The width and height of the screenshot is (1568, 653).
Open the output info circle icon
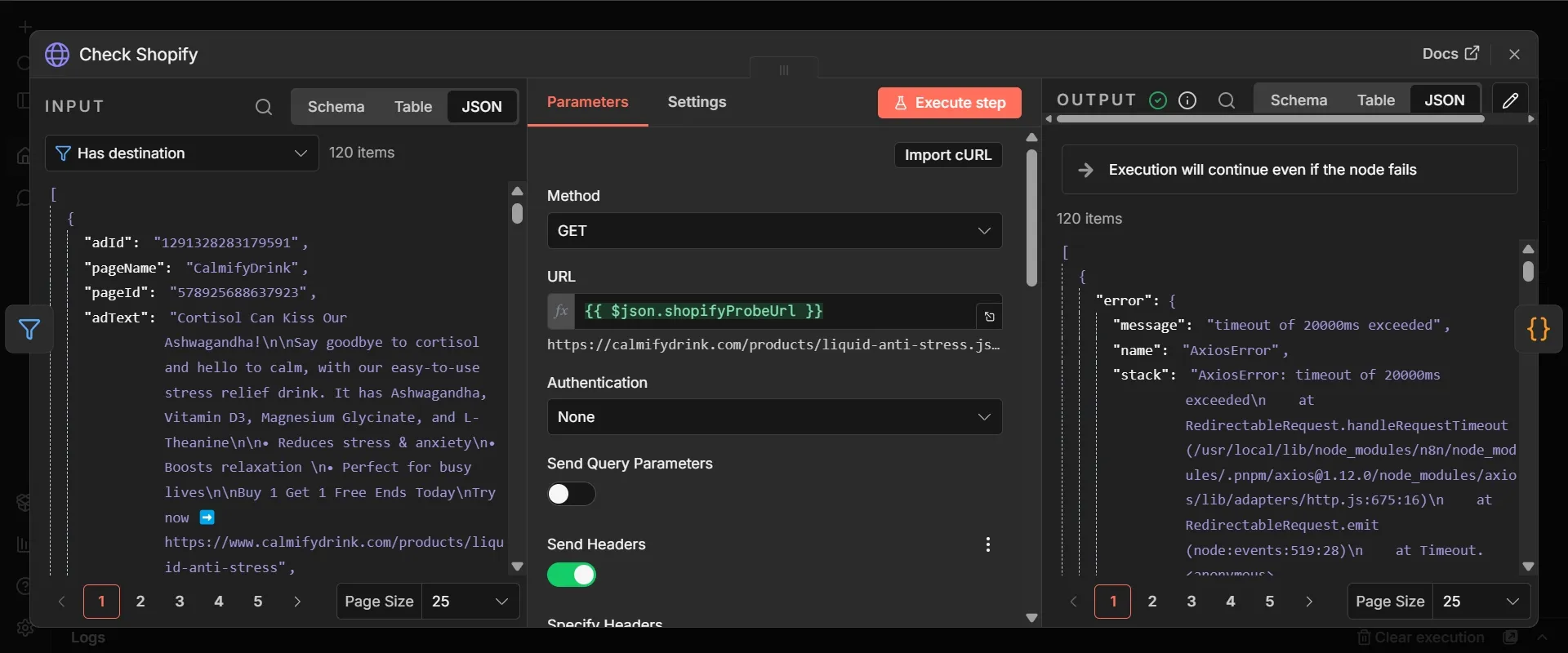point(1187,100)
